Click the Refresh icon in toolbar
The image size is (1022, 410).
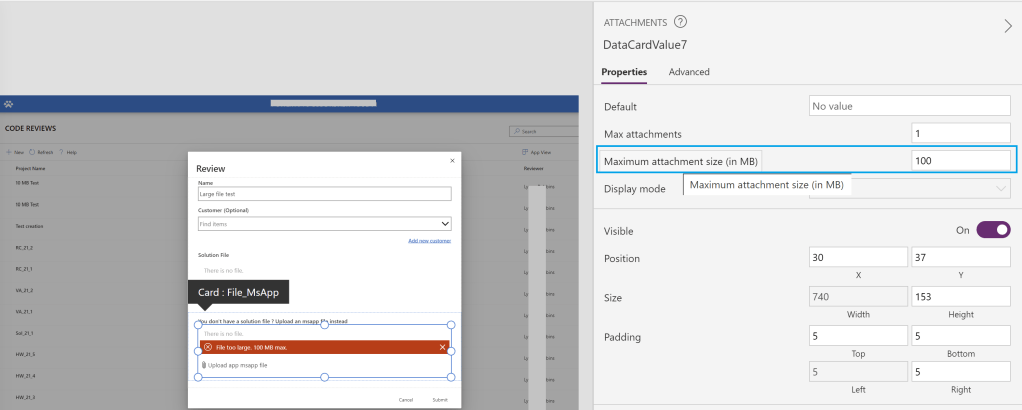pos(33,152)
